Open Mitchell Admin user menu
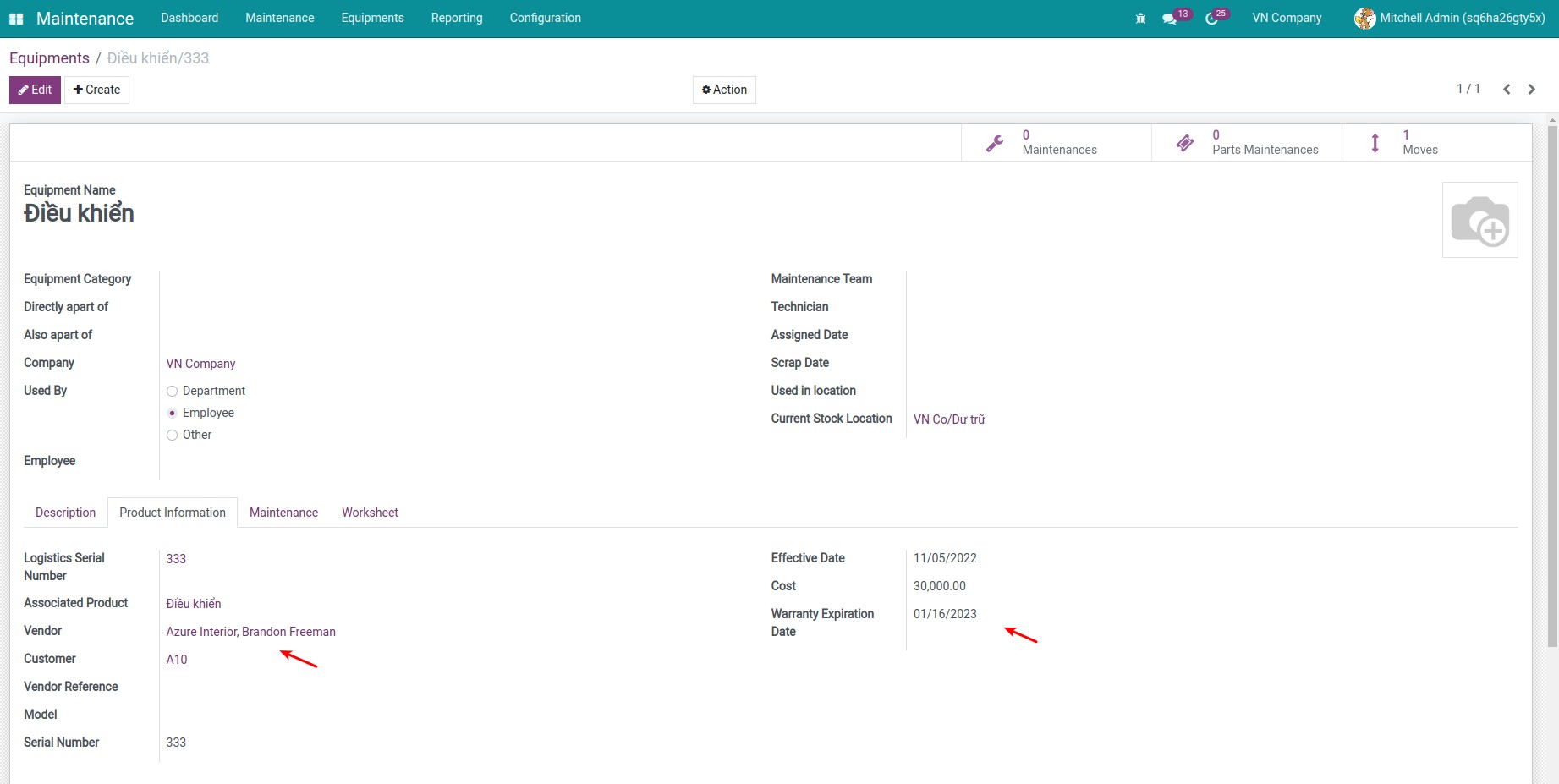Image resolution: width=1559 pixels, height=784 pixels. click(1449, 18)
